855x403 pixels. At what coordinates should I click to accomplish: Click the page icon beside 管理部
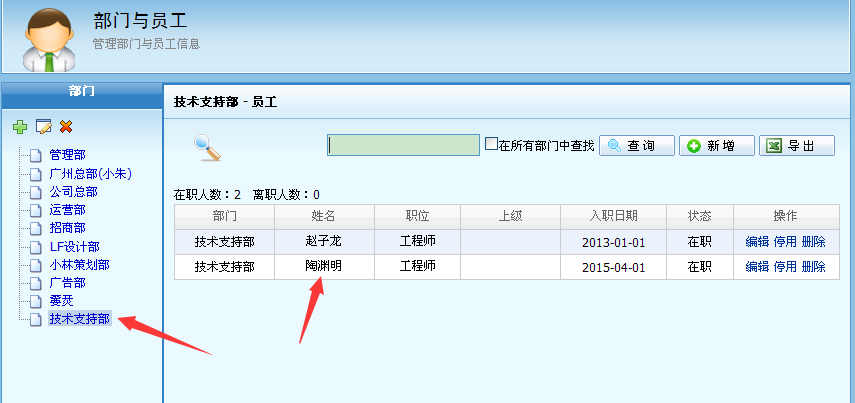coord(37,155)
